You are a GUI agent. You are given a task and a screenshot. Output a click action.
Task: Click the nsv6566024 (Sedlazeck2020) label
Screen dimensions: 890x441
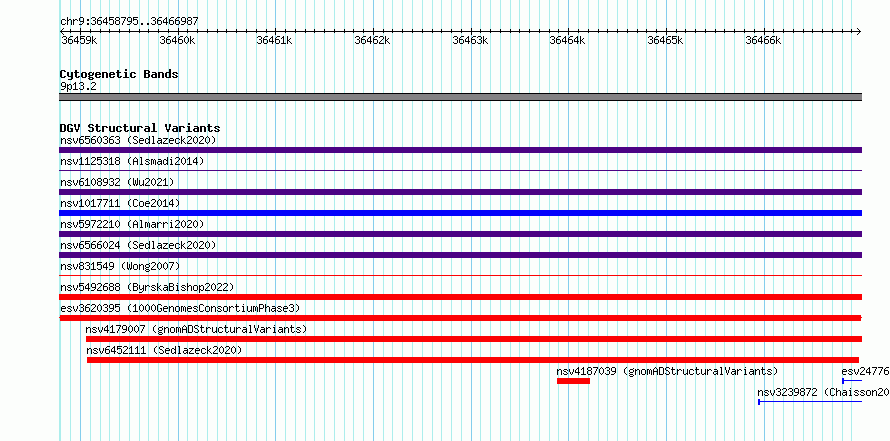138,245
